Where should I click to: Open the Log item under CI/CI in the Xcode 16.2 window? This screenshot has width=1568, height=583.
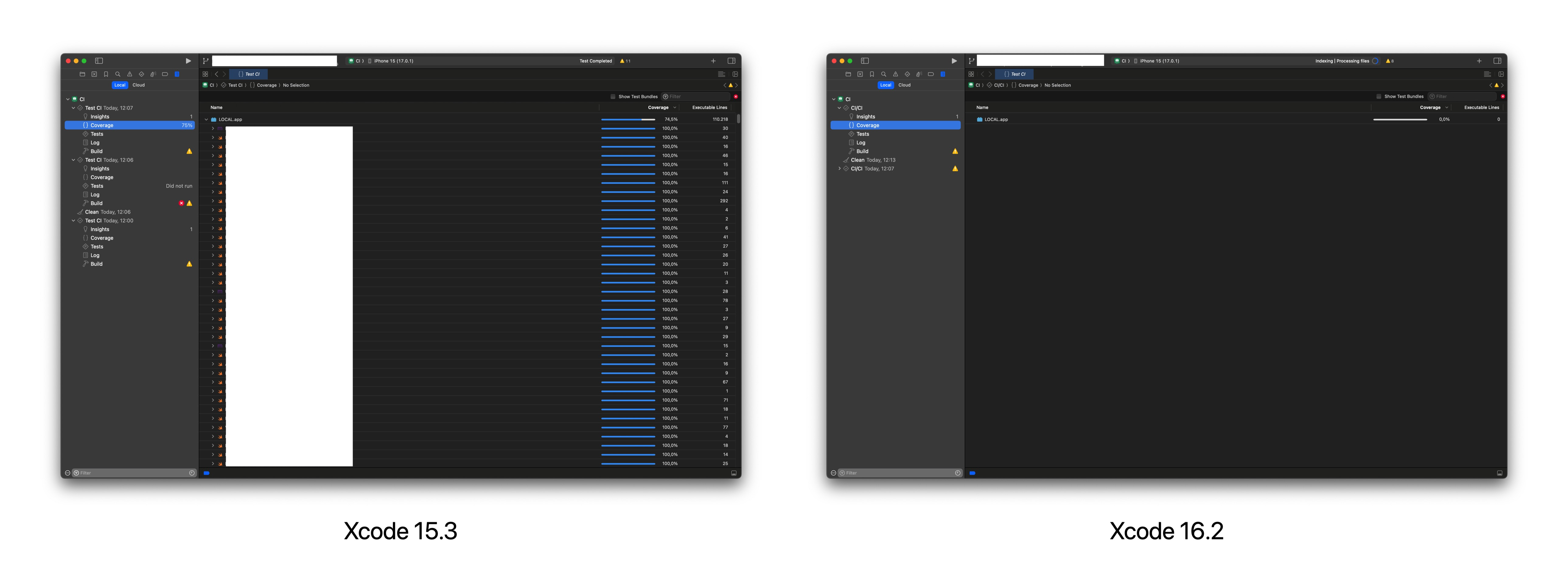coord(861,143)
